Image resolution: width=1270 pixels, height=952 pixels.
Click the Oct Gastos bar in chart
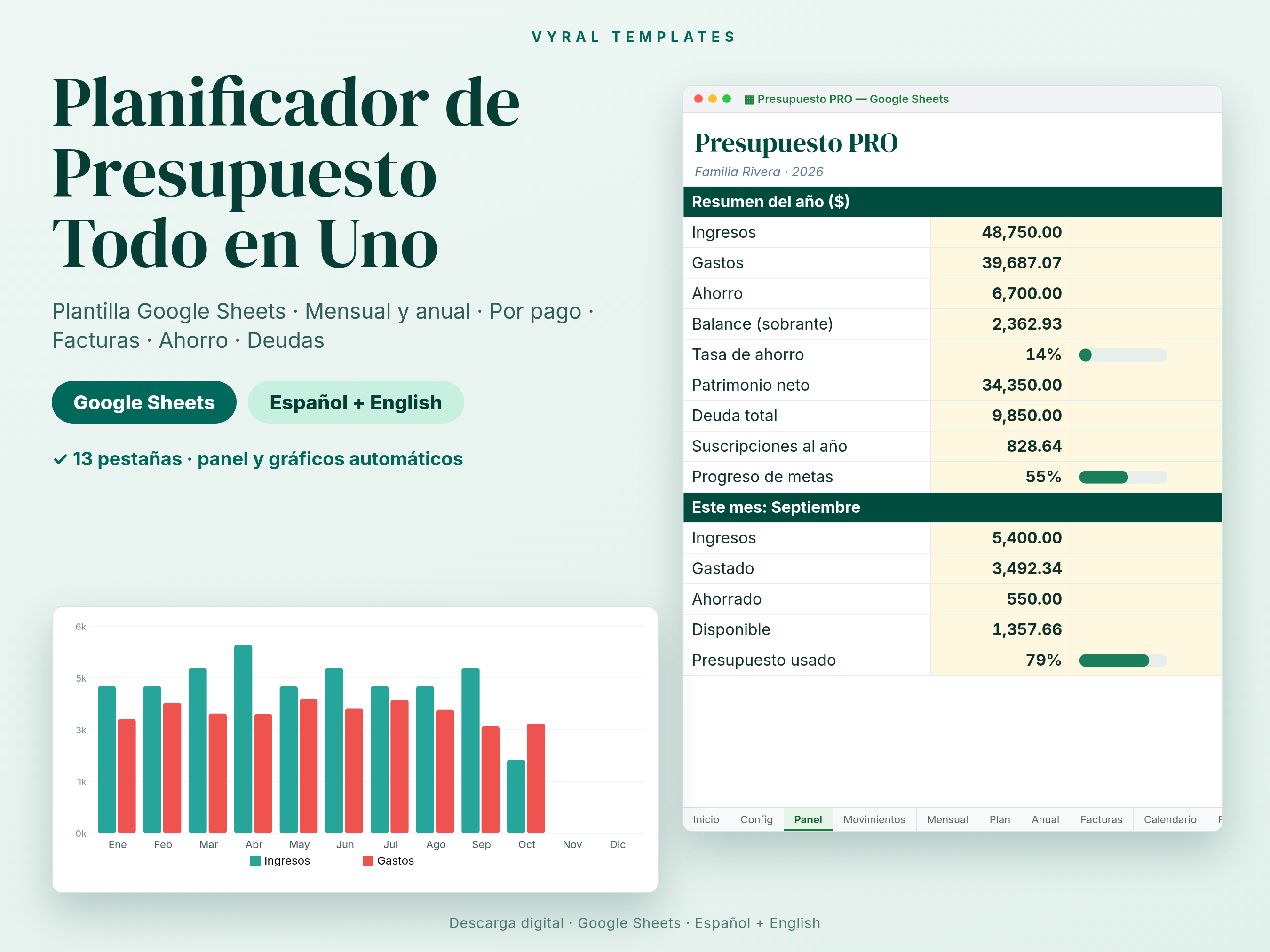[x=536, y=778]
